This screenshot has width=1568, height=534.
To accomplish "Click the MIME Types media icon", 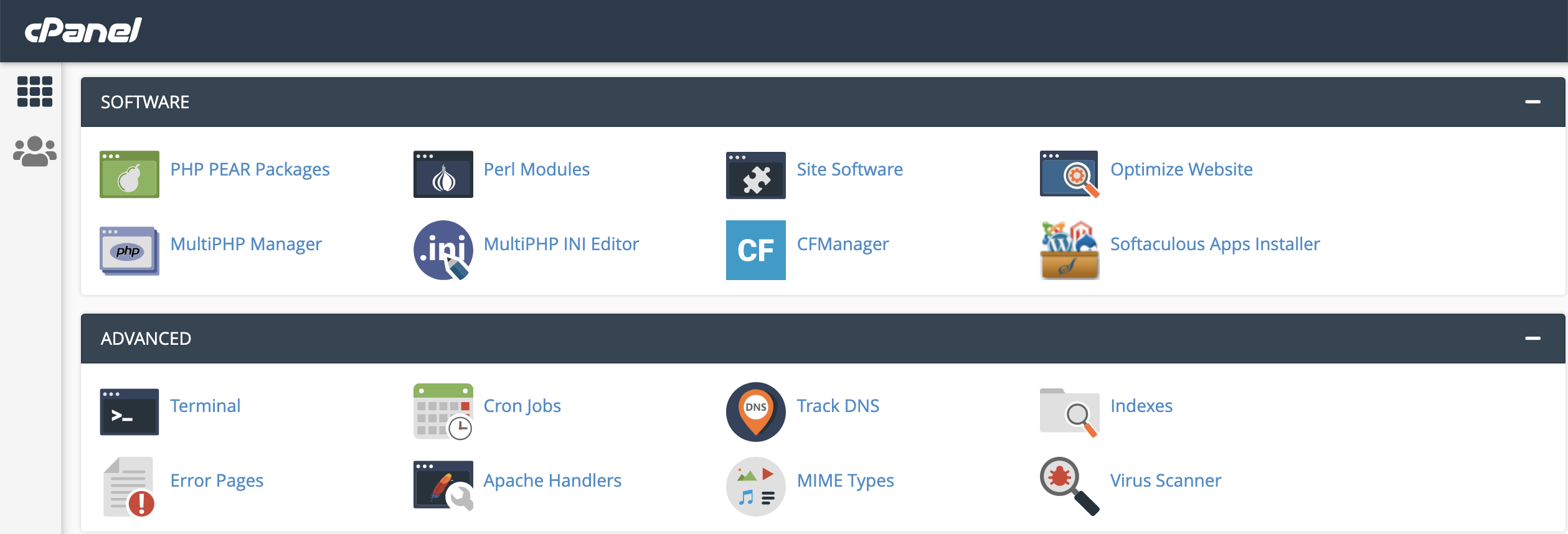I will pyautogui.click(x=756, y=487).
